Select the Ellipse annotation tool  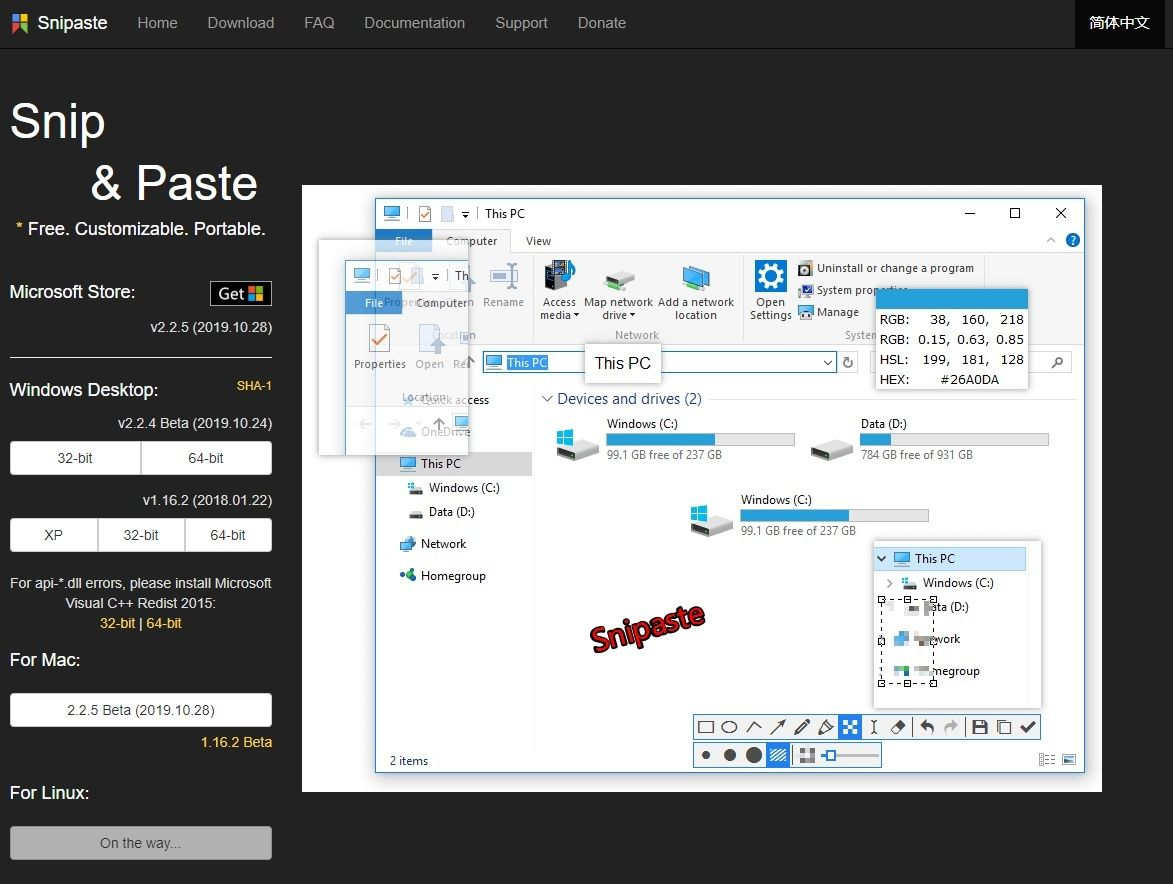(x=729, y=727)
